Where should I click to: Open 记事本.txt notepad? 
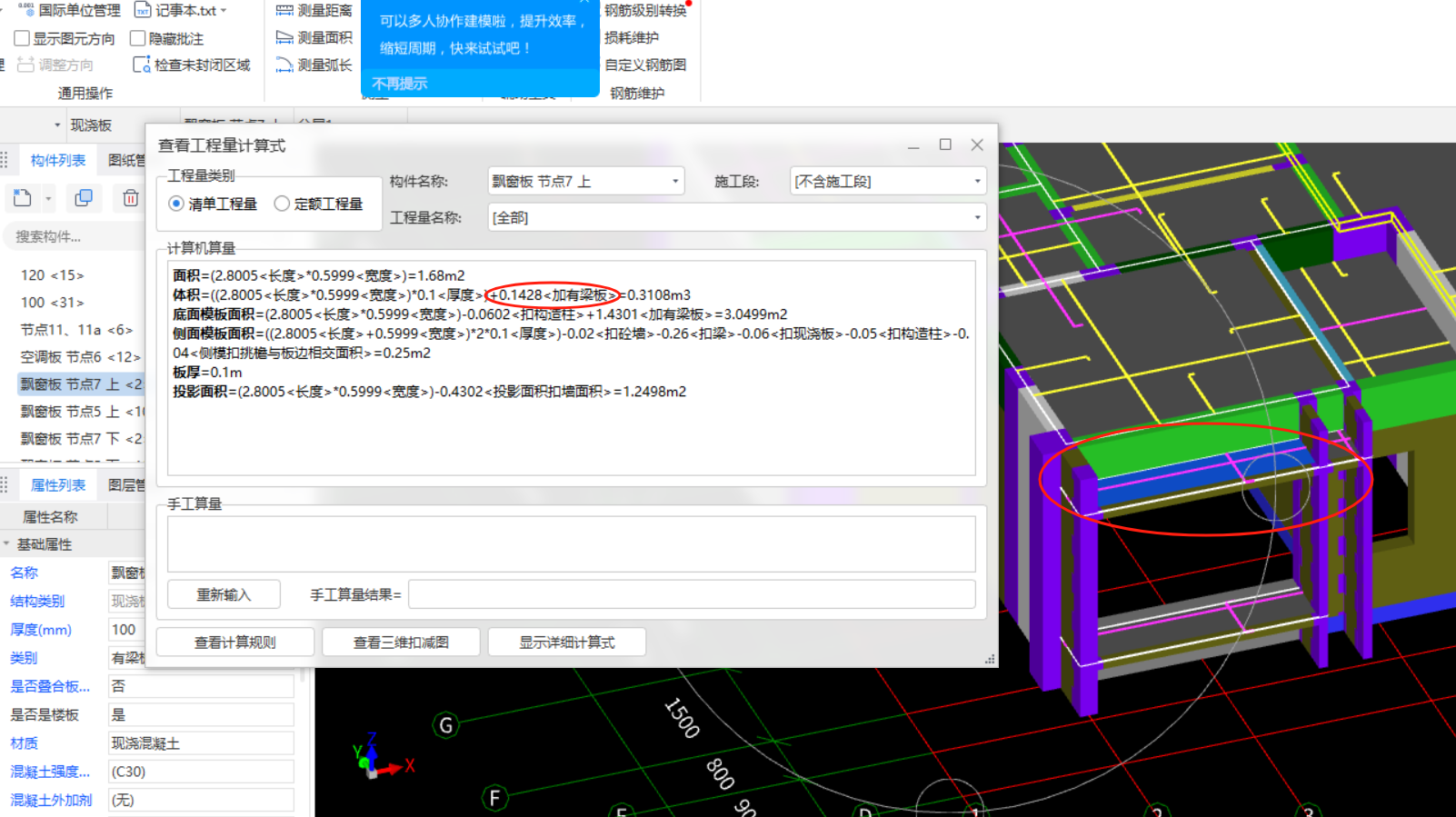175,10
